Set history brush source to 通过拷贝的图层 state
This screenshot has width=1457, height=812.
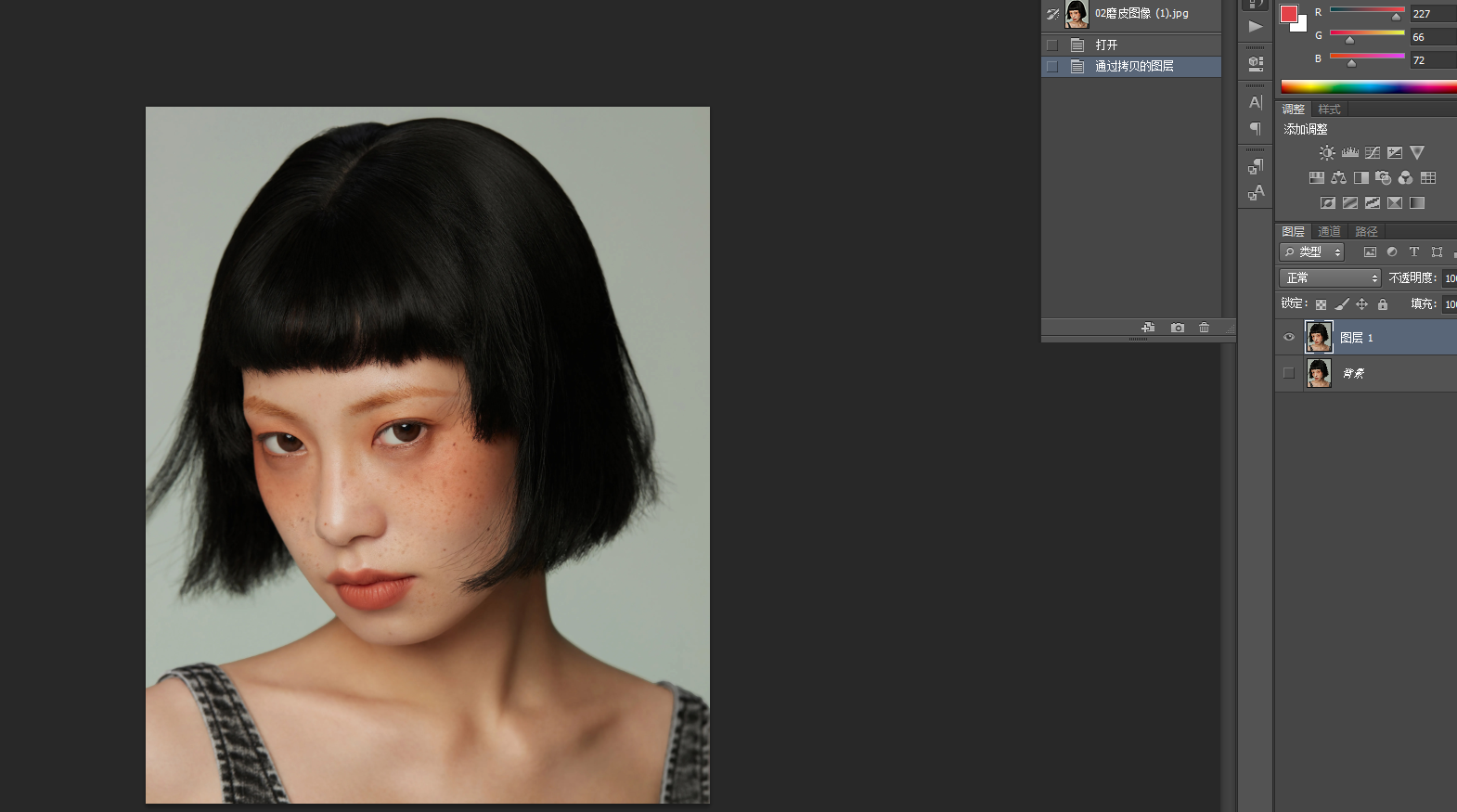click(1052, 67)
